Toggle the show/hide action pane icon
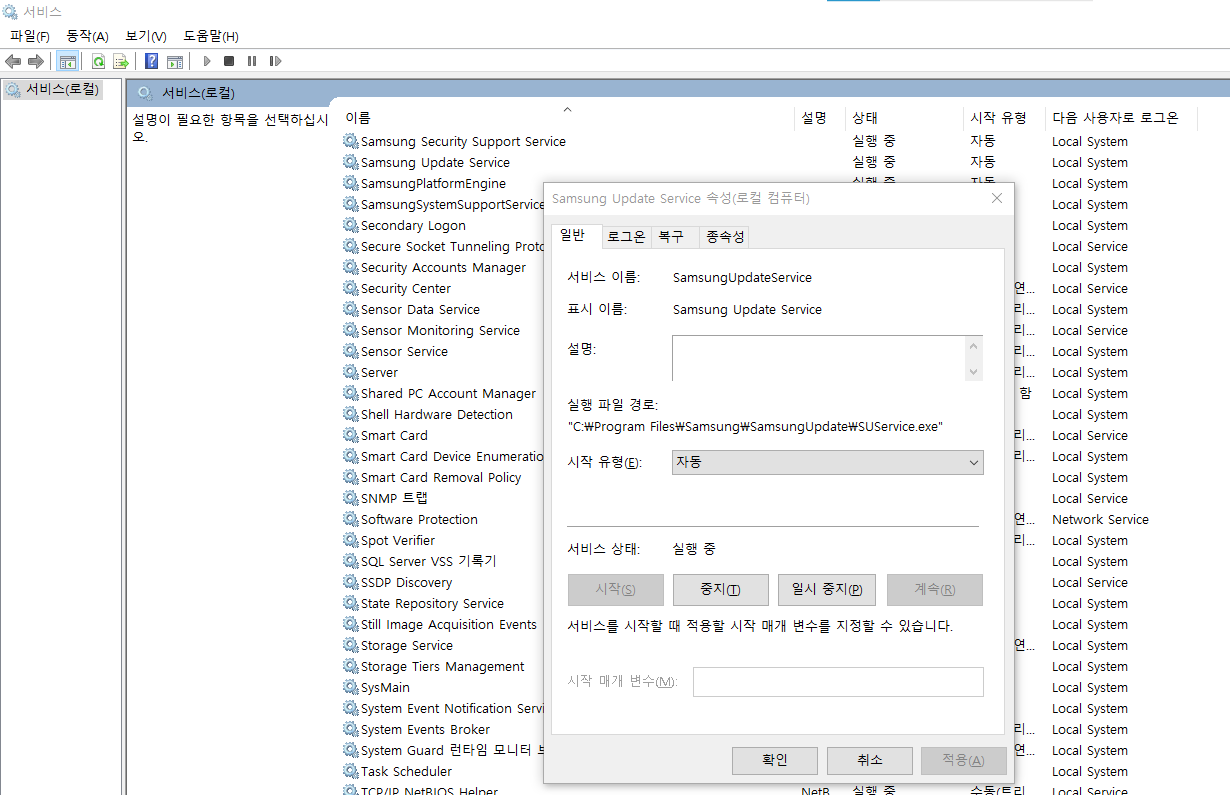 point(174,61)
